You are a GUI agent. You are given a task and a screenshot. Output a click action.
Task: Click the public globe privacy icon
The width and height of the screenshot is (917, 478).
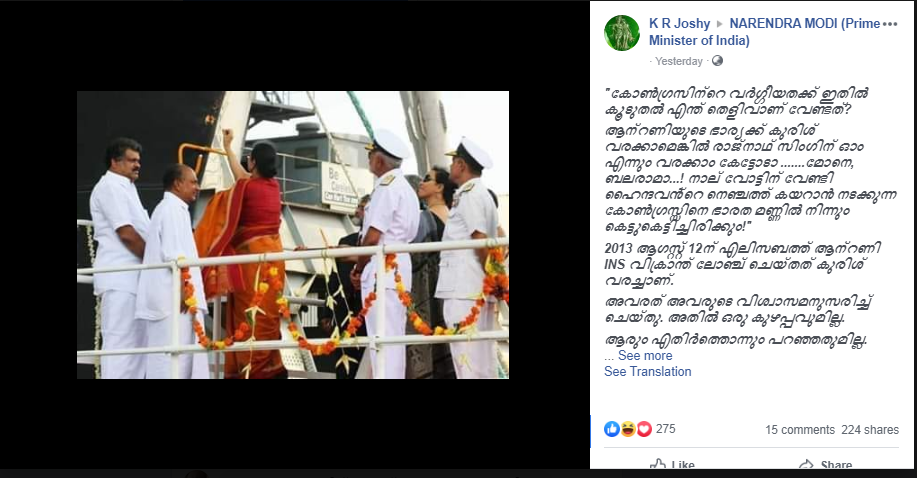(x=718, y=61)
